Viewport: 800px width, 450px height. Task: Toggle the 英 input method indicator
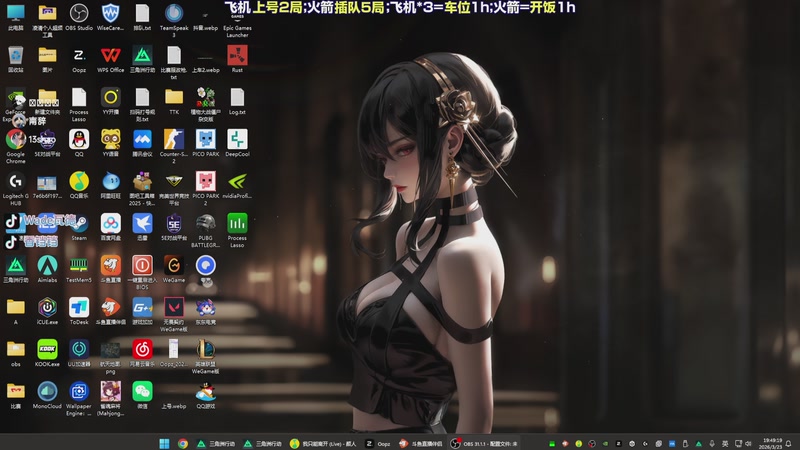pyautogui.click(x=725, y=443)
